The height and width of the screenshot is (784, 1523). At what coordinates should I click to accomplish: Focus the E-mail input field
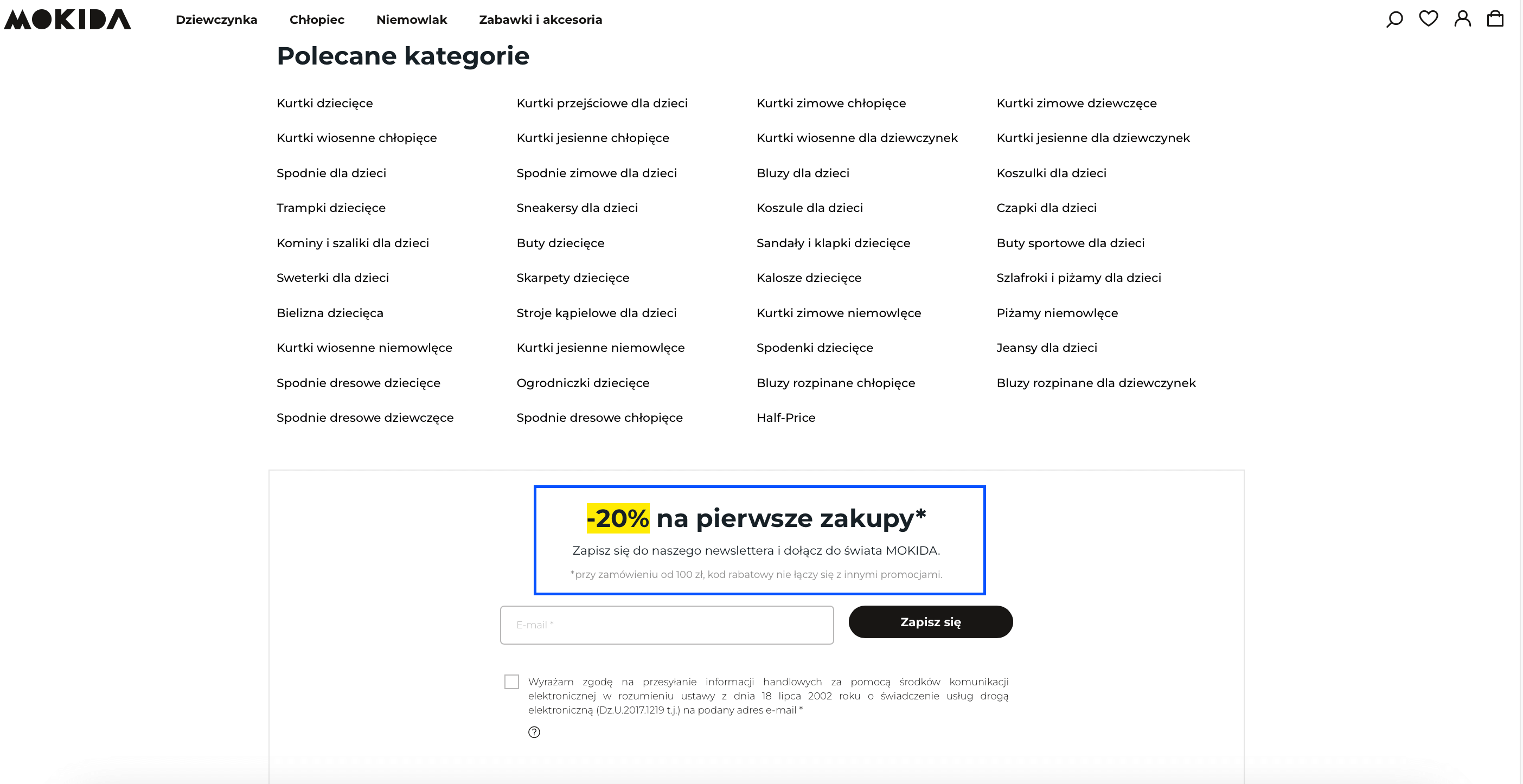click(x=667, y=625)
